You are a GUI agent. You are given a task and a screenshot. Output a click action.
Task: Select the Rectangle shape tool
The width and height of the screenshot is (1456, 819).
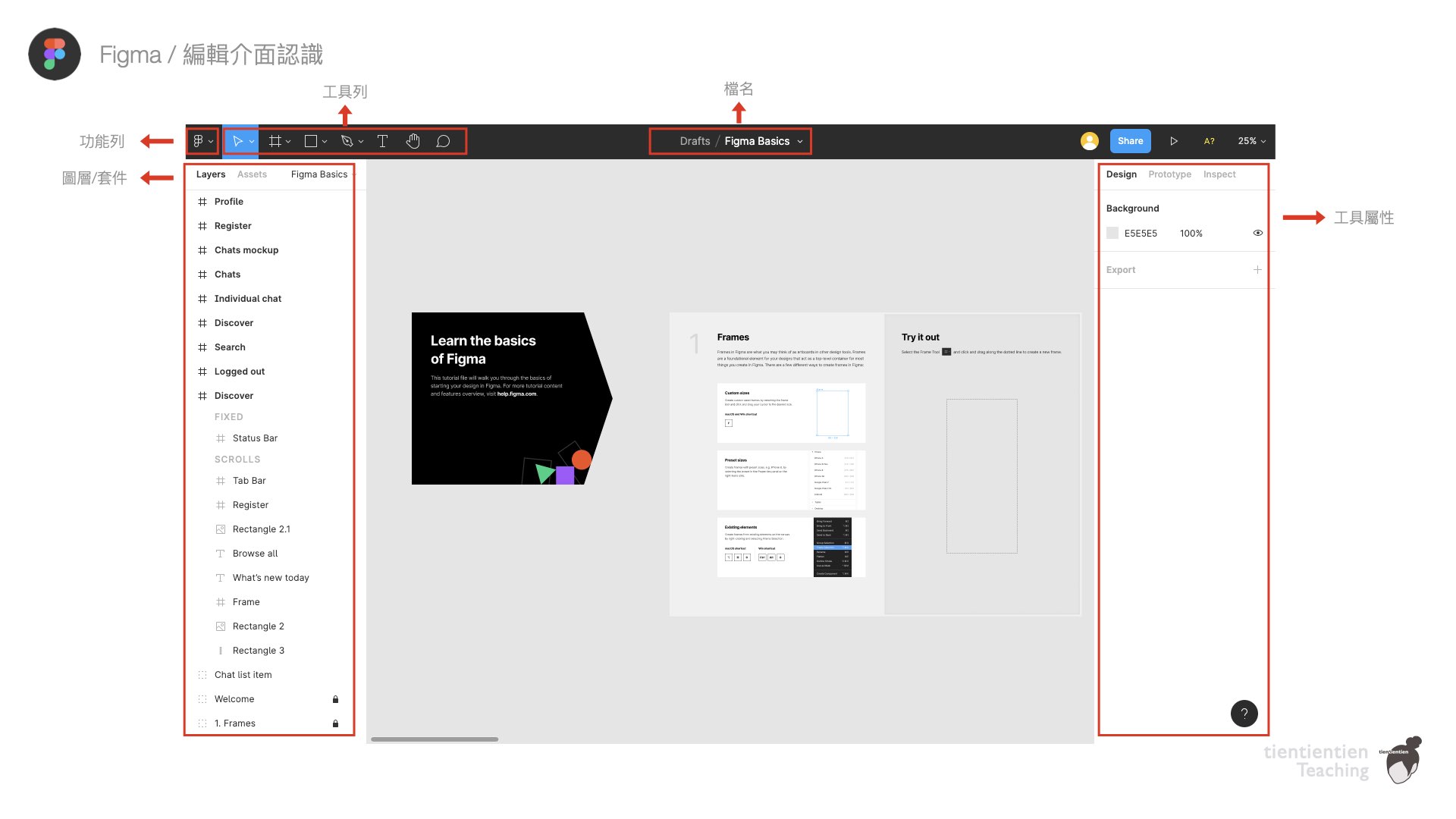pyautogui.click(x=311, y=141)
